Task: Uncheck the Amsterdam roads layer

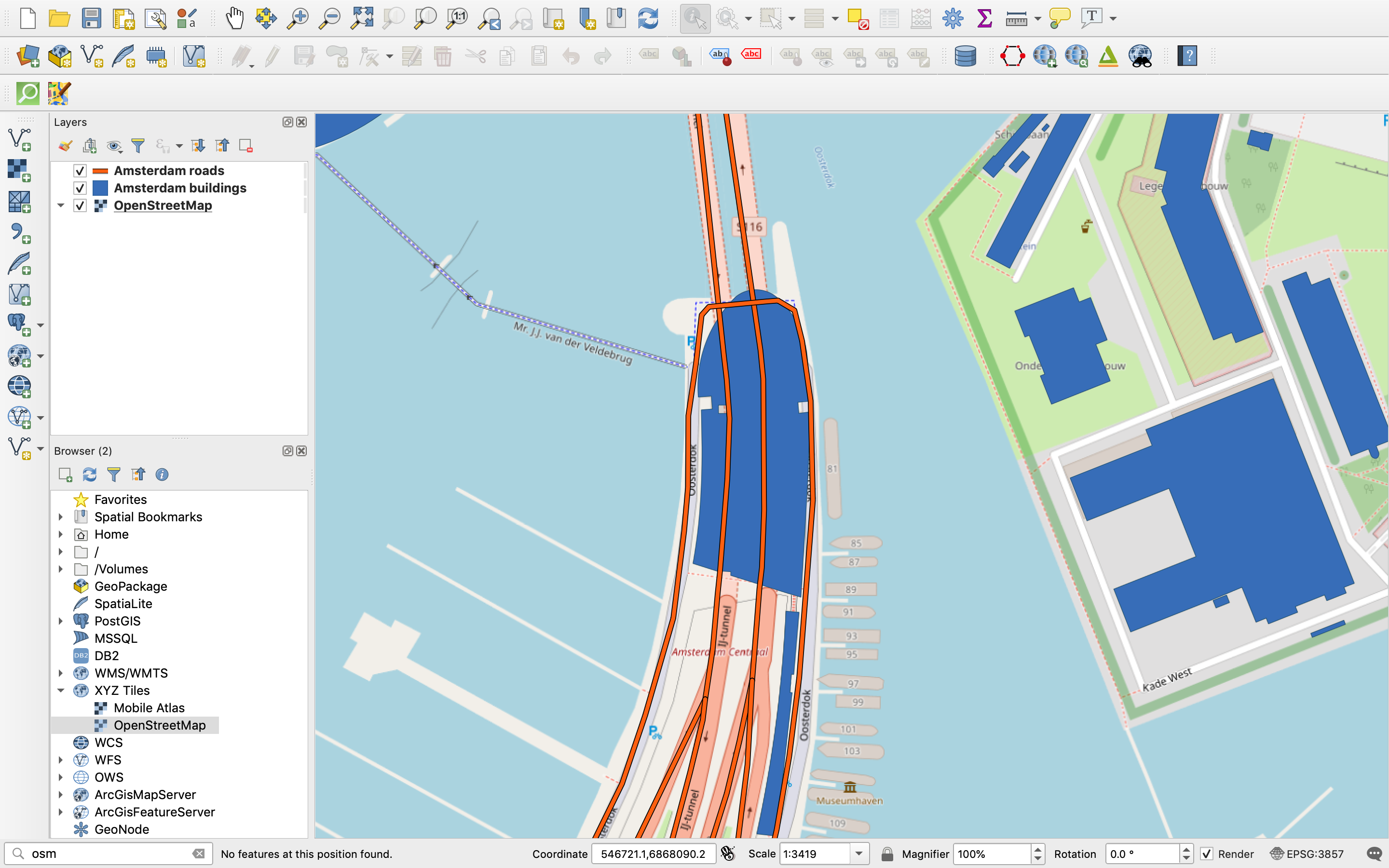Action: pyautogui.click(x=80, y=170)
